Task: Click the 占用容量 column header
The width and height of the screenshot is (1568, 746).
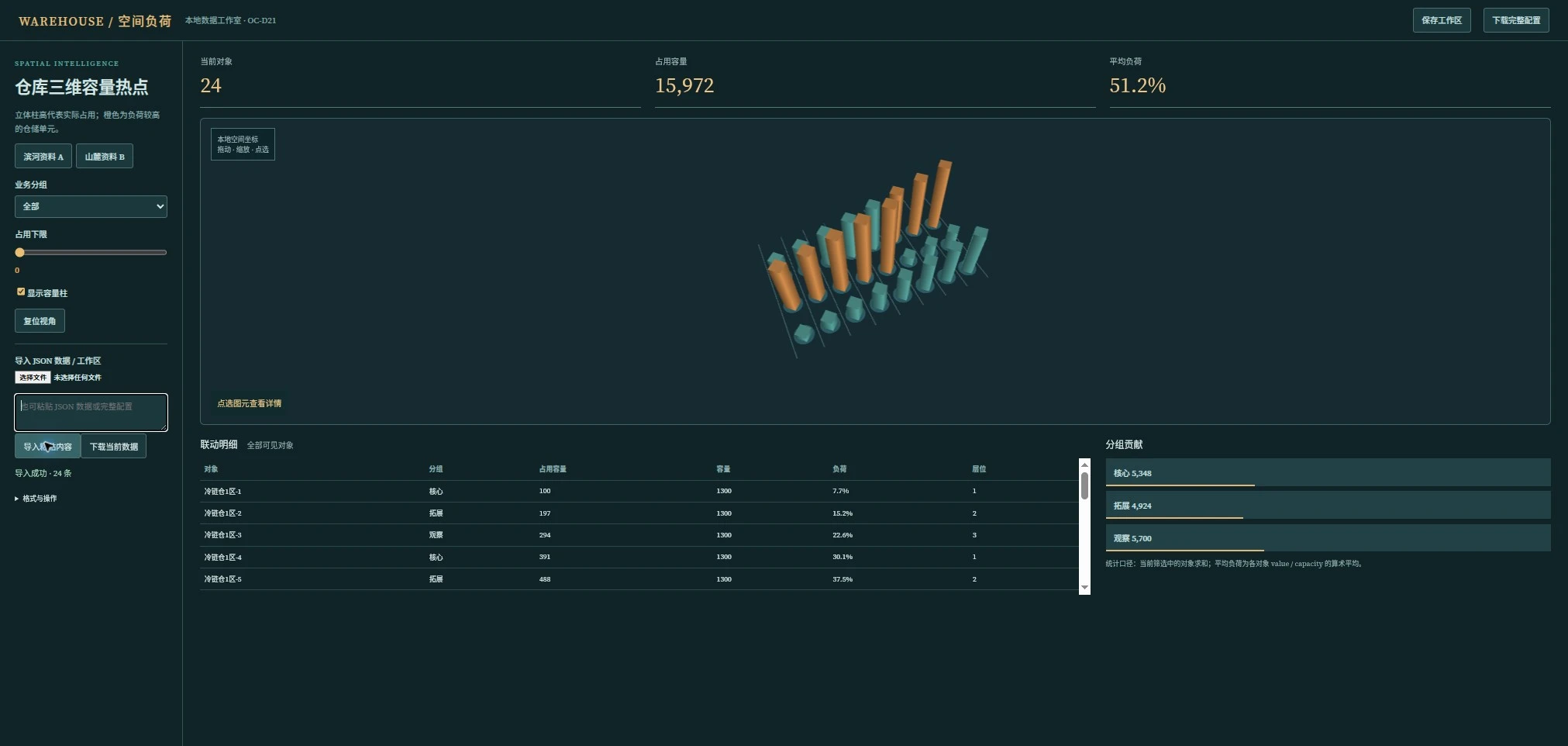Action: point(553,469)
